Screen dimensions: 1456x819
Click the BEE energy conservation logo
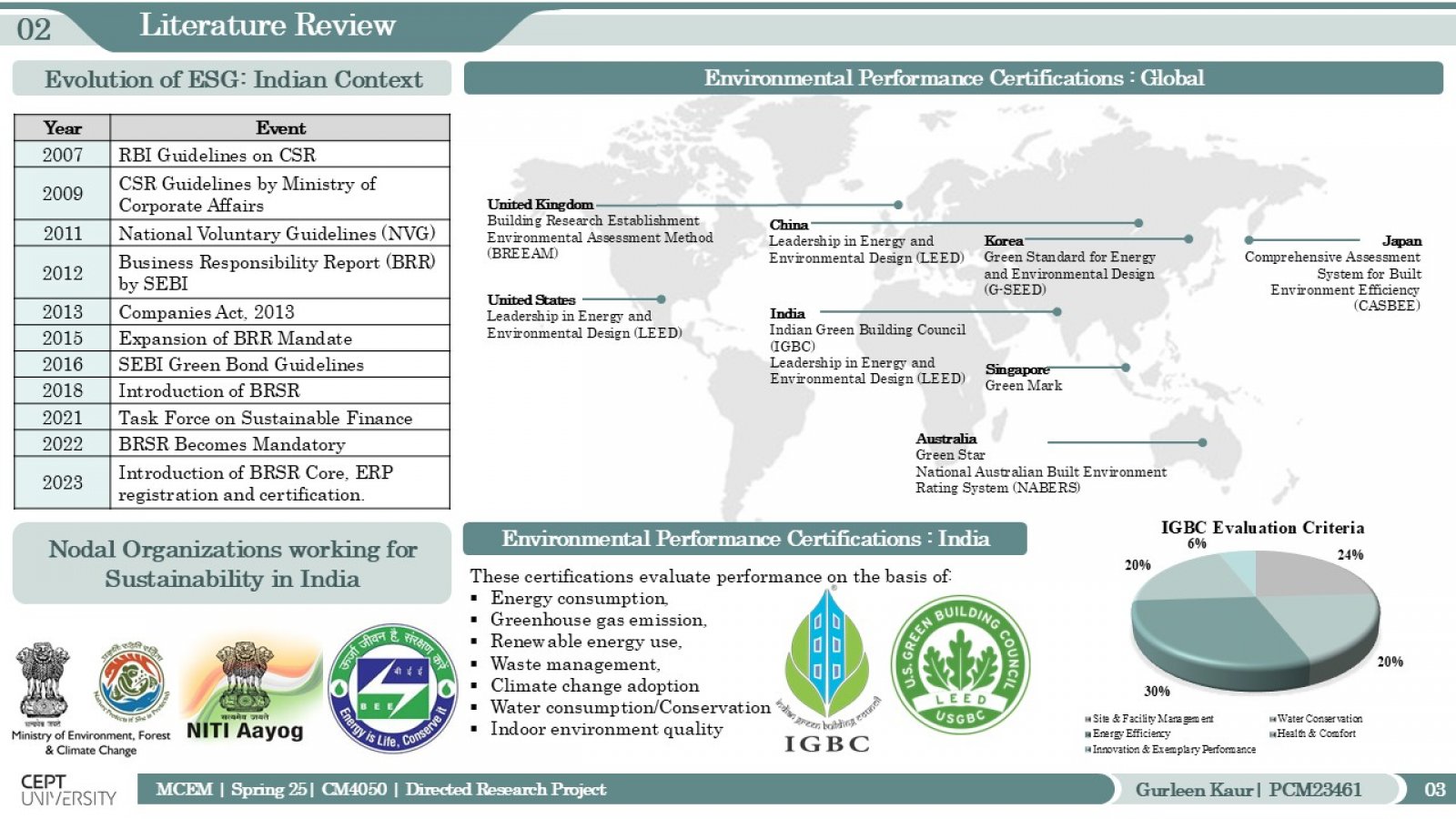(393, 689)
